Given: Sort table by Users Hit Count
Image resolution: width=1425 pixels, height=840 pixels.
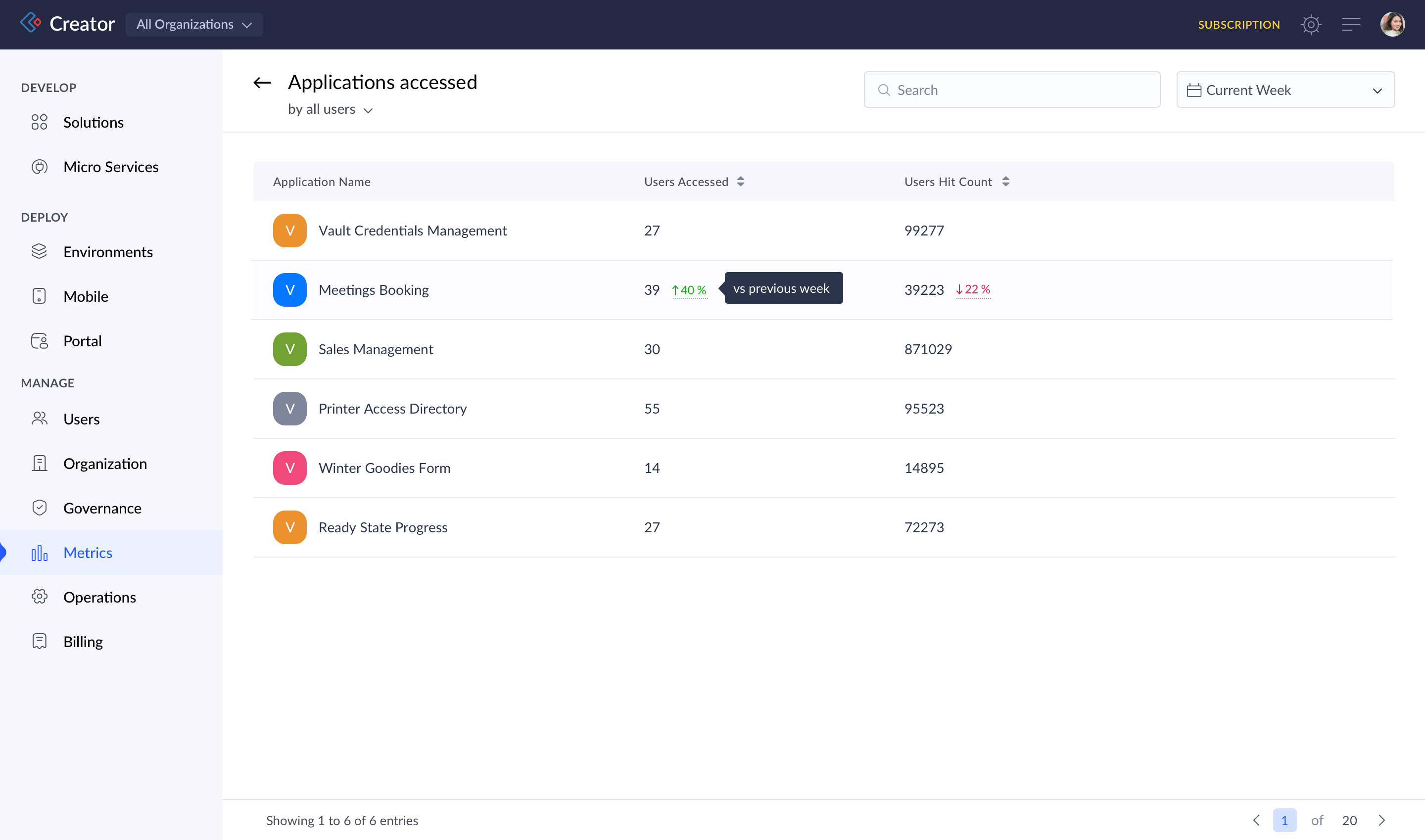Looking at the screenshot, I should [1005, 182].
